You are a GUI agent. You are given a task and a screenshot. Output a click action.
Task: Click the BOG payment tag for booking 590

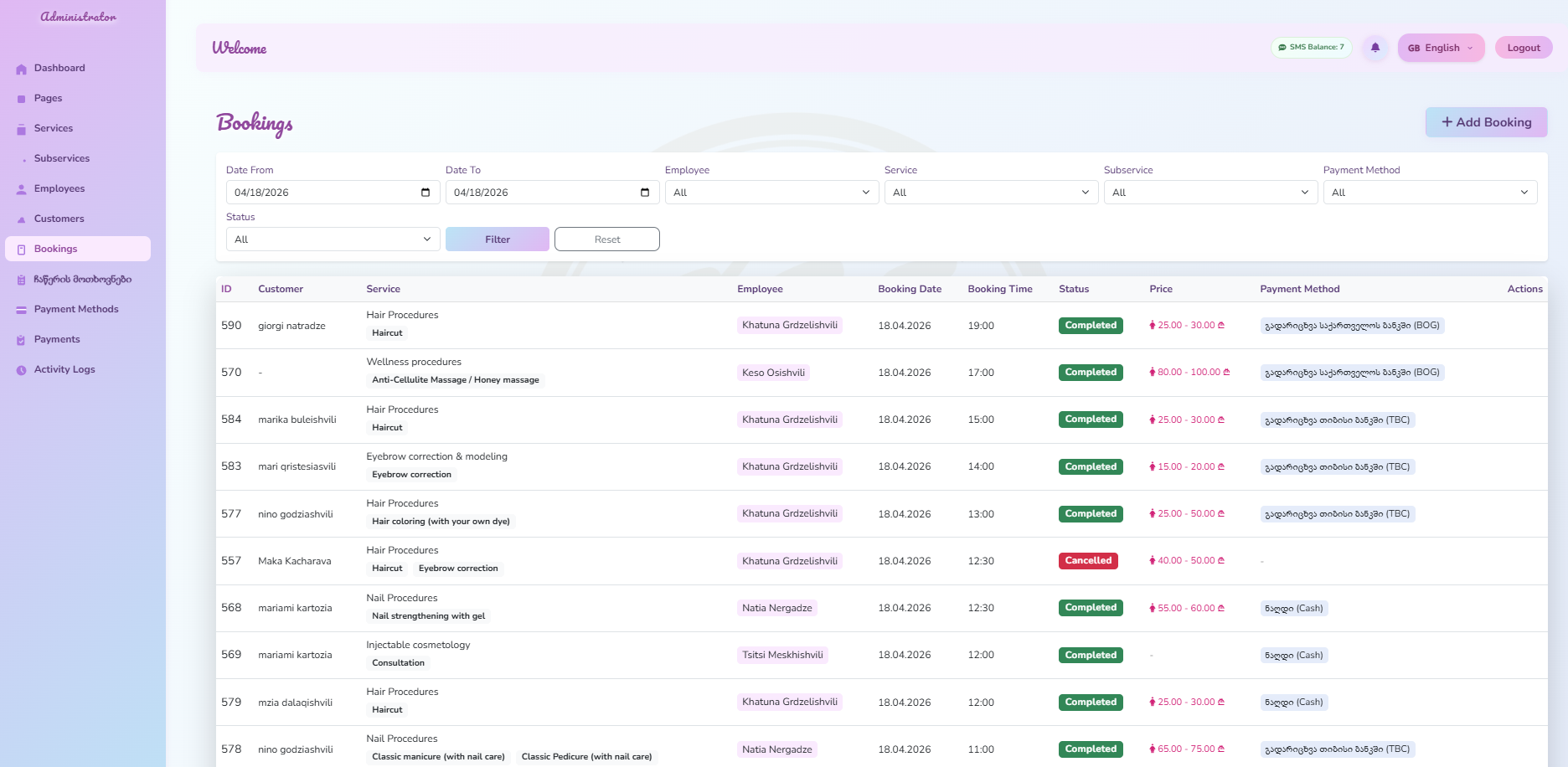(x=1352, y=326)
